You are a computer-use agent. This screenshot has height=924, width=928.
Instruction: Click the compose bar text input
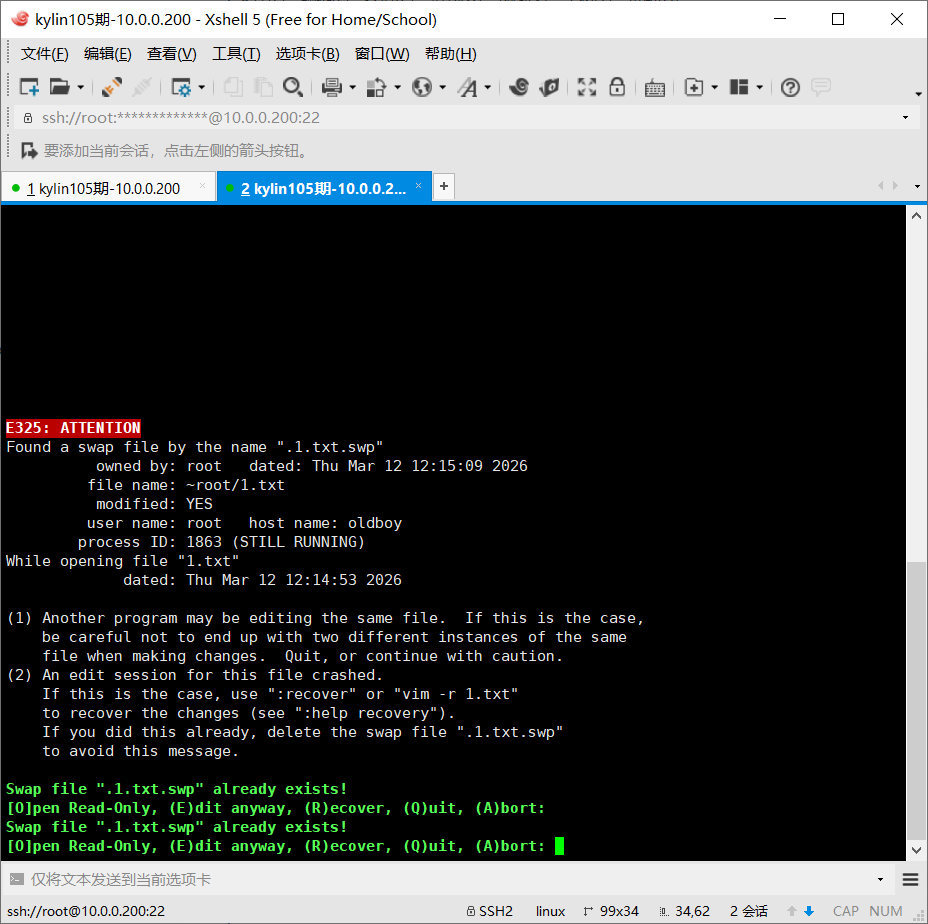click(450, 880)
